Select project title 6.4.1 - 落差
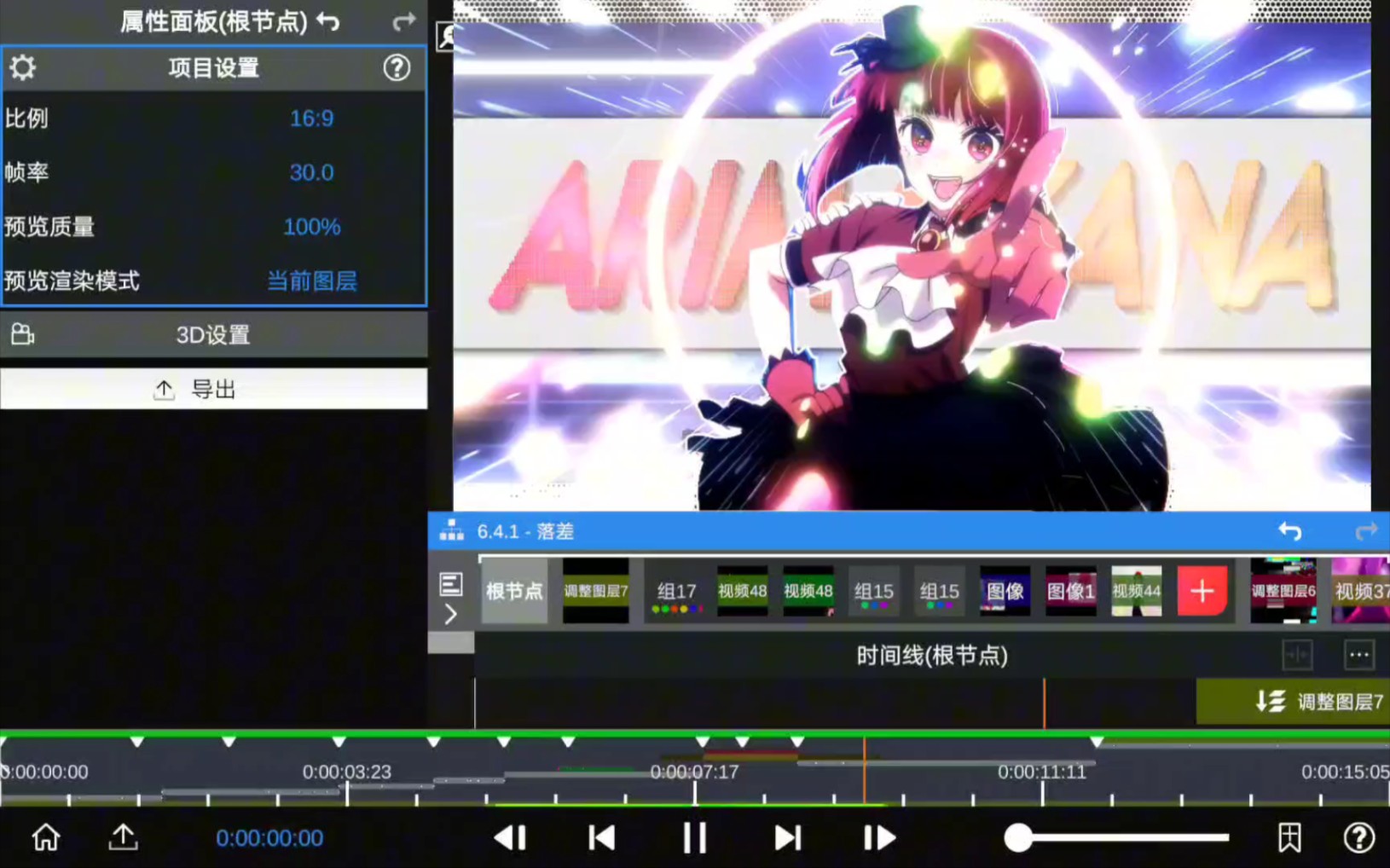The width and height of the screenshot is (1390, 868). [x=525, y=531]
